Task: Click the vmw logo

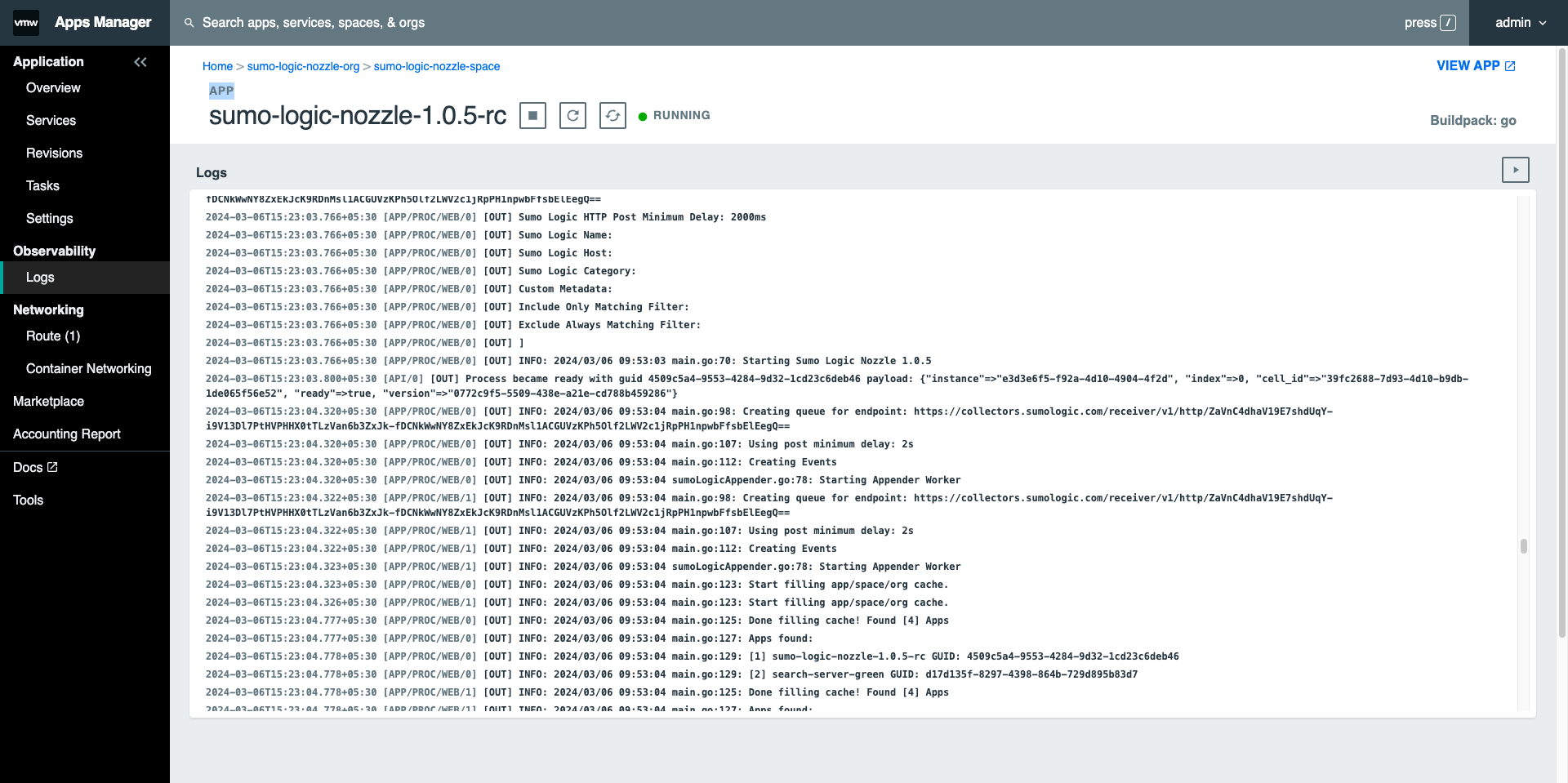Action: pyautogui.click(x=25, y=22)
